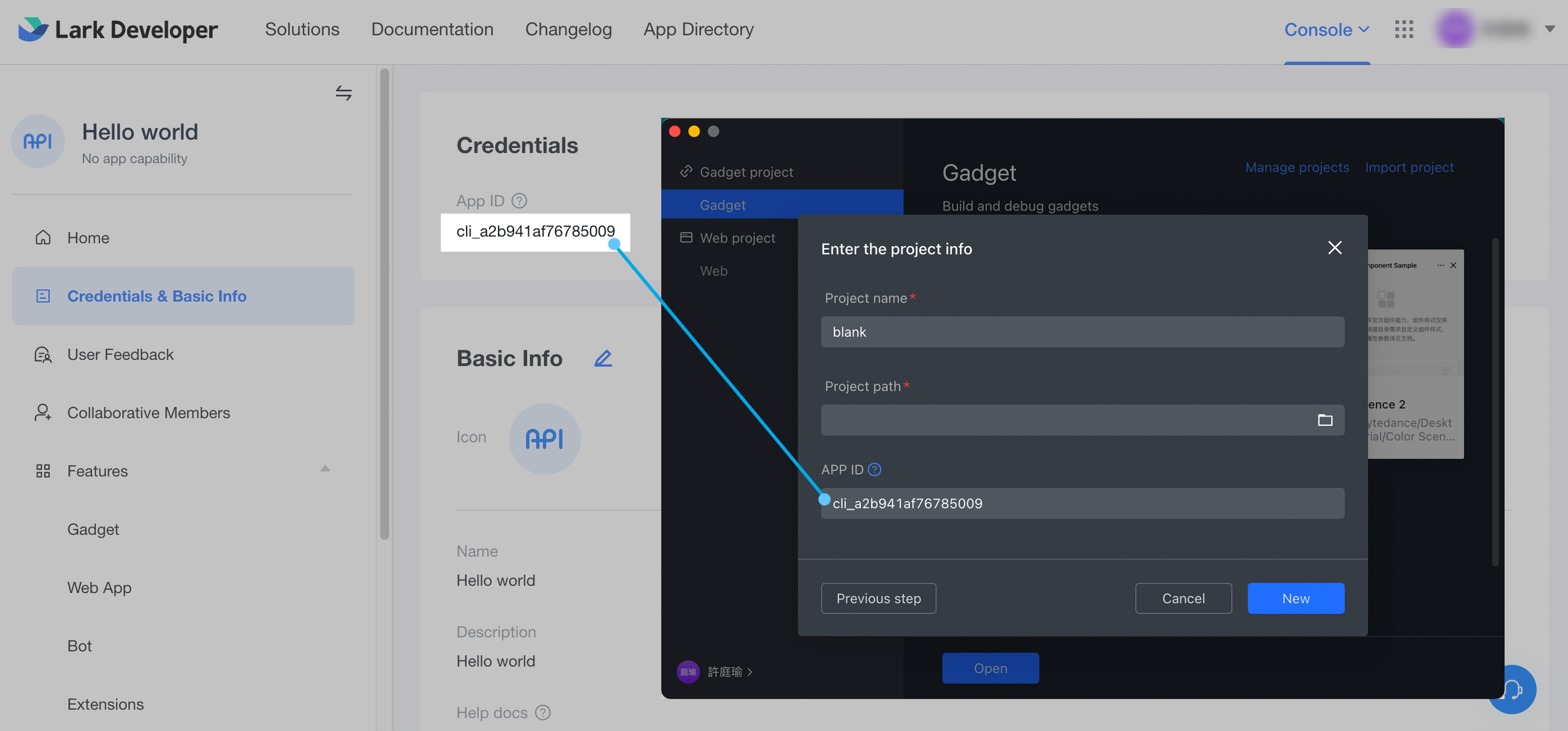Click the App ID help question icon
The image size is (1568, 731).
tap(519, 200)
